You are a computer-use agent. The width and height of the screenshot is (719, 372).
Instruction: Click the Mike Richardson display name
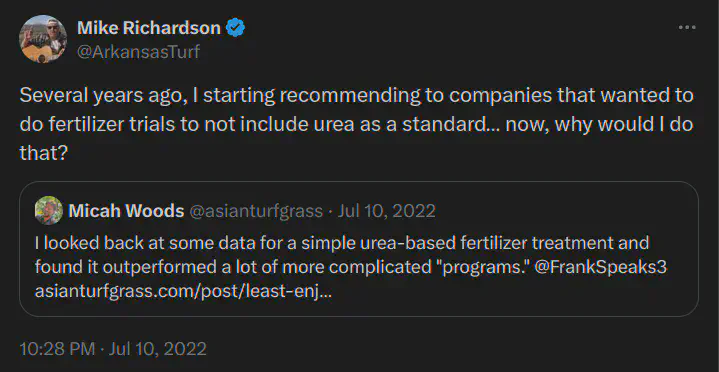(149, 28)
